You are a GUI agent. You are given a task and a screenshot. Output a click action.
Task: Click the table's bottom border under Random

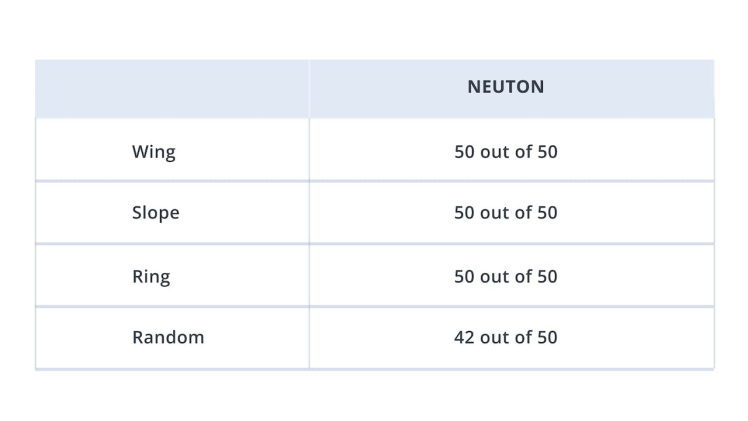point(374,369)
